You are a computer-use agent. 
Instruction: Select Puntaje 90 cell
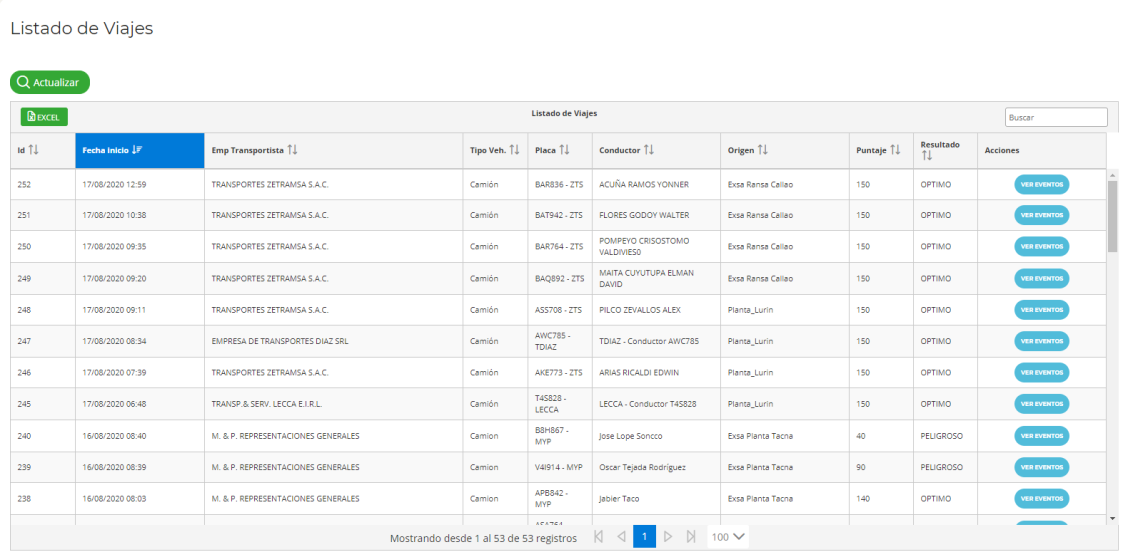[x=881, y=467]
